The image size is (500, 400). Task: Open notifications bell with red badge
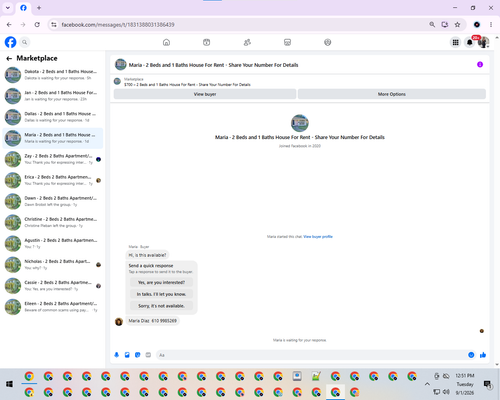(470, 42)
